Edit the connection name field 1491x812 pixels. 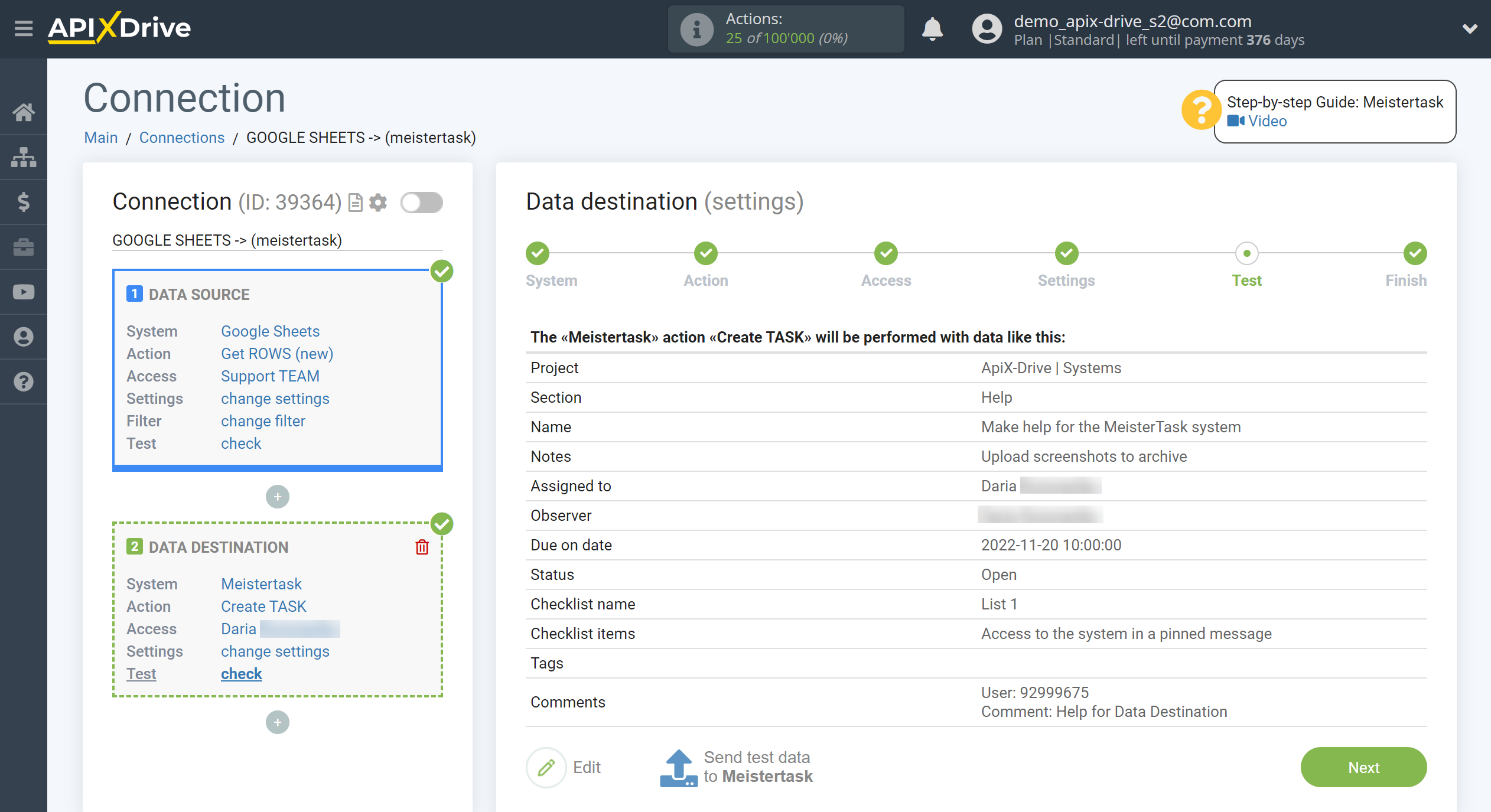[x=278, y=240]
